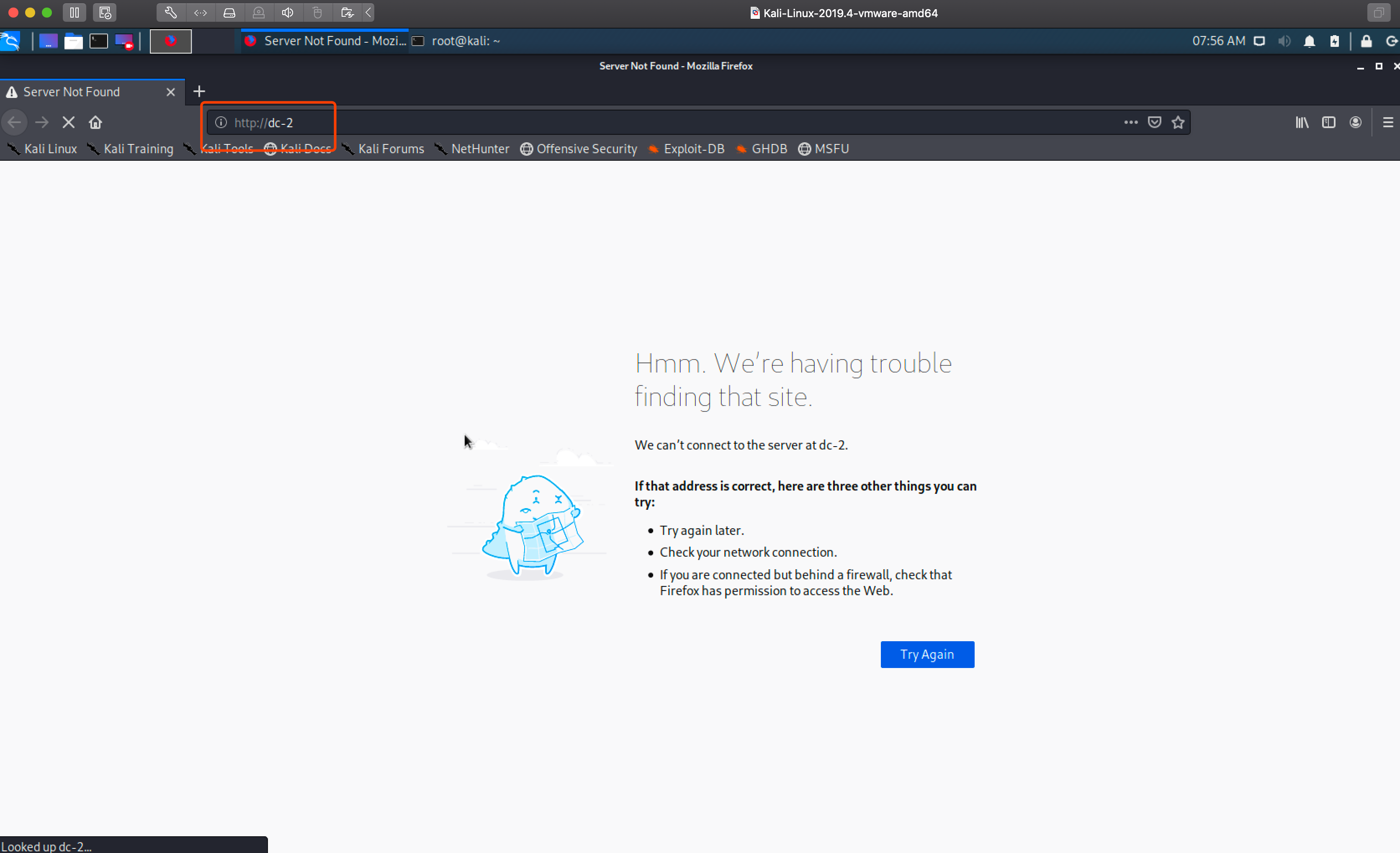Open the Firefox account icon

point(1355,123)
